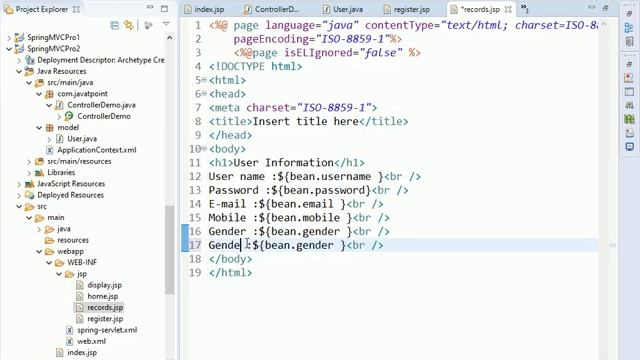The image size is (640, 360).
Task: Open Markers view icon in trim
Action: click(629, 78)
